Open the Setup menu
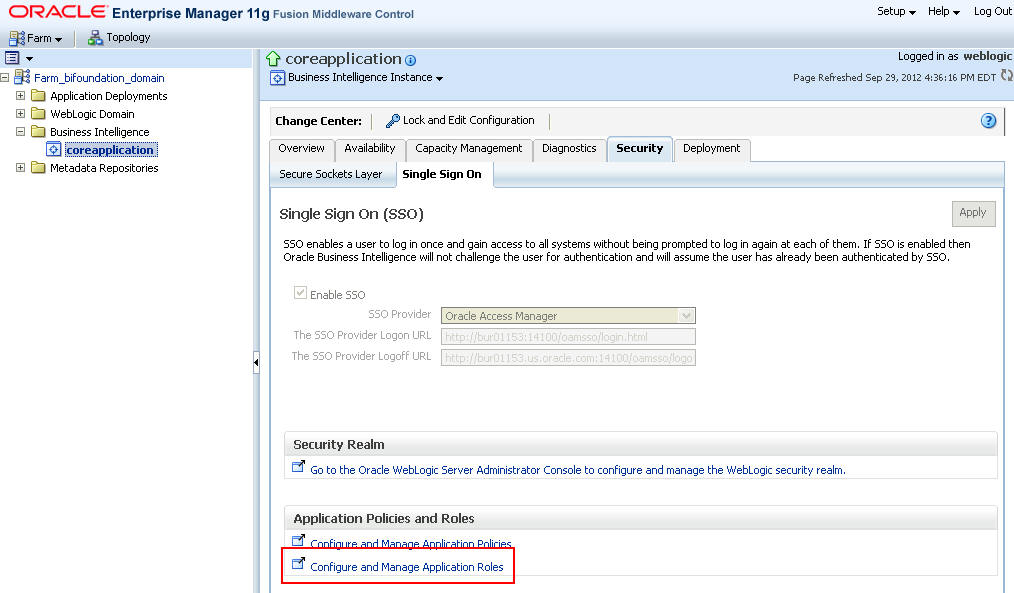Image resolution: width=1014 pixels, height=593 pixels. 896,12
